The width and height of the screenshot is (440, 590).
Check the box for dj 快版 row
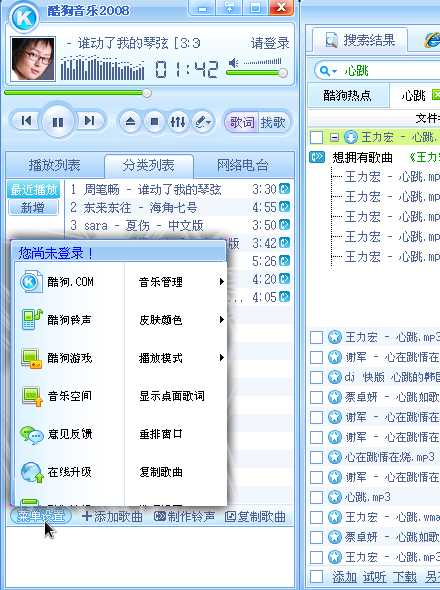tap(316, 377)
